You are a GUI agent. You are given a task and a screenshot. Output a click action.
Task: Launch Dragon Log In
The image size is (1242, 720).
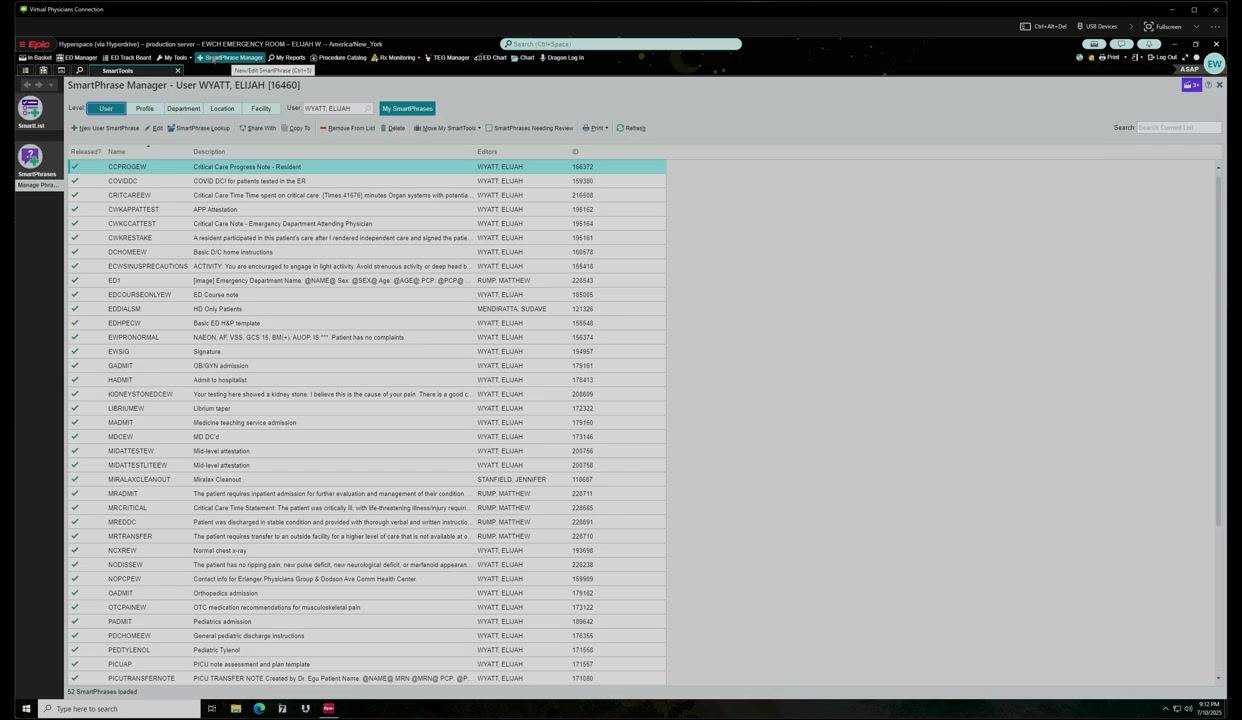[x=562, y=58]
